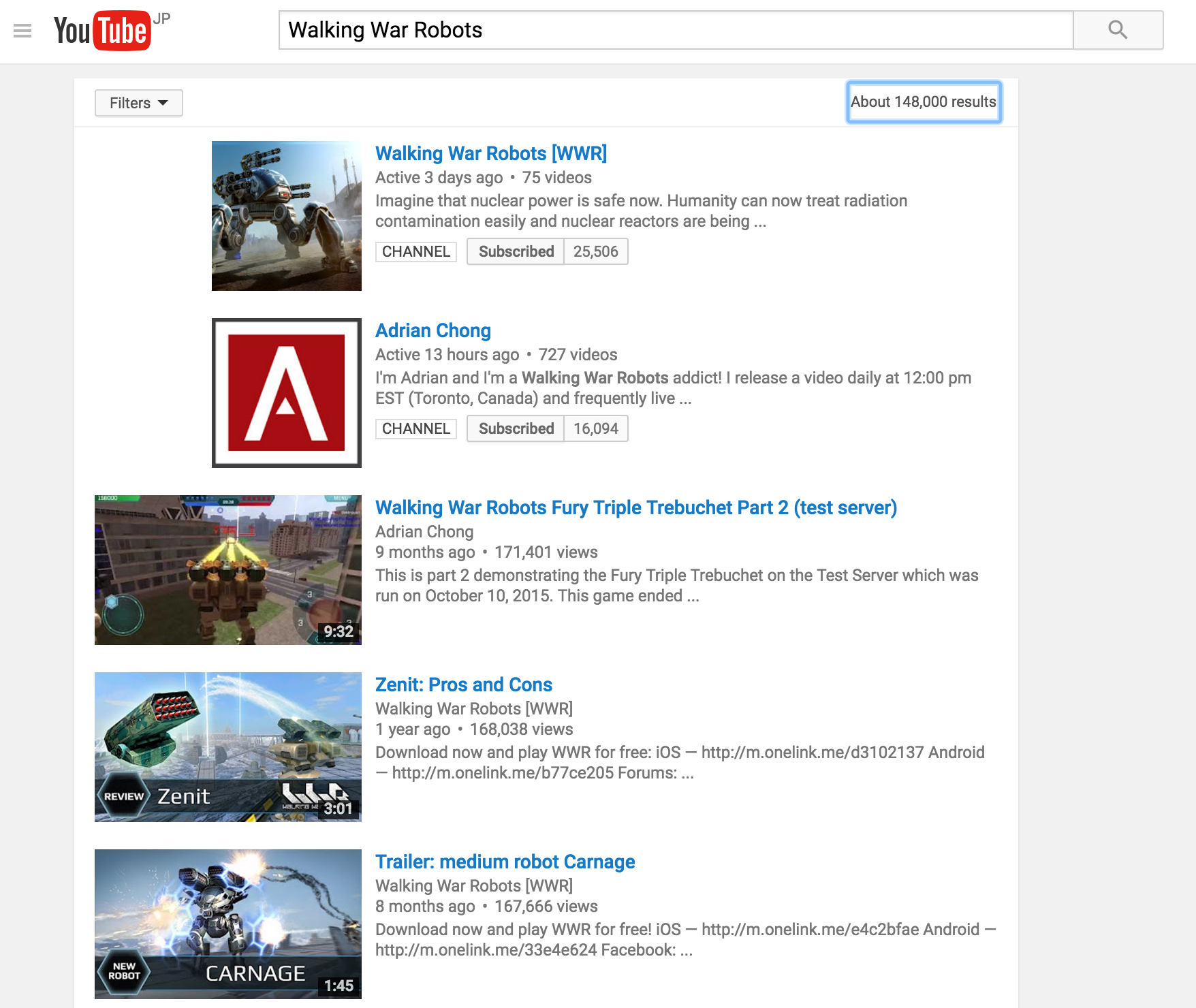The height and width of the screenshot is (1008, 1196).
Task: Toggle Subscribed button for Walking War Robots [WWR]
Action: click(x=516, y=251)
